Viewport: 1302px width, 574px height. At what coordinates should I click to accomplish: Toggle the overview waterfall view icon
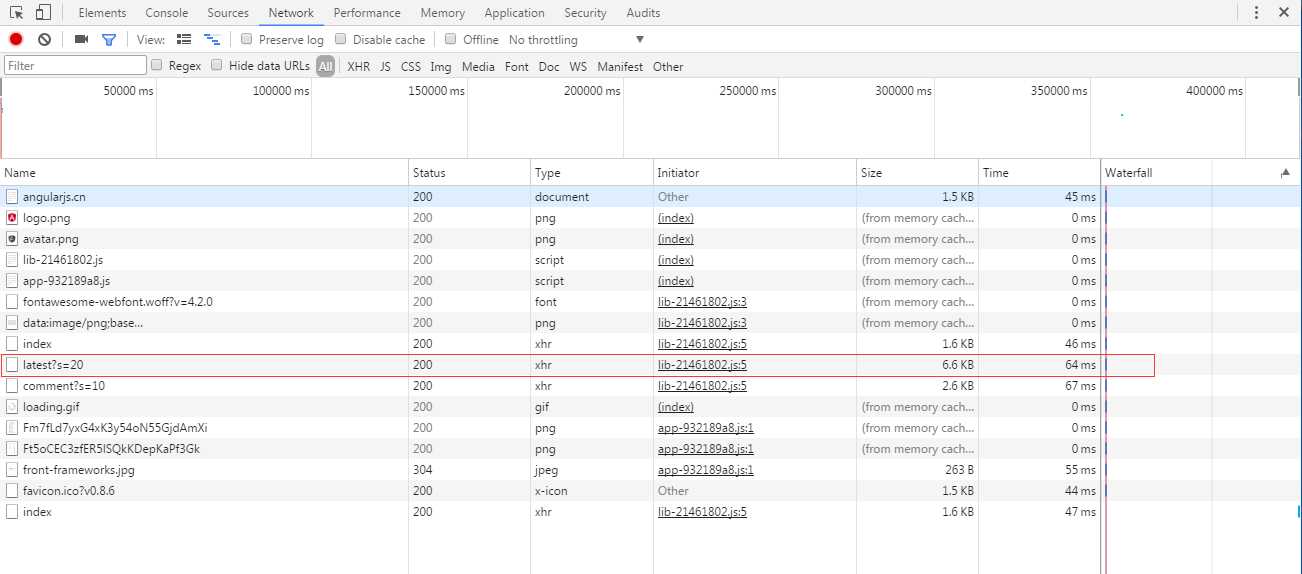point(212,39)
